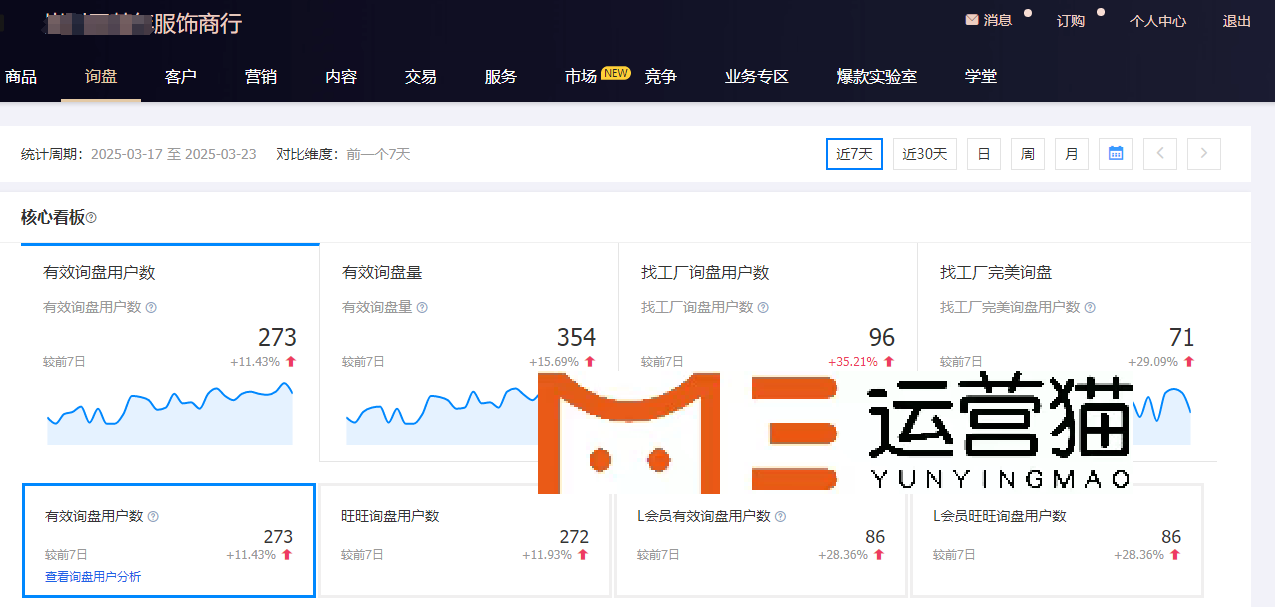Image resolution: width=1275 pixels, height=607 pixels.
Task: Select the 日 granularity option
Action: [983, 154]
